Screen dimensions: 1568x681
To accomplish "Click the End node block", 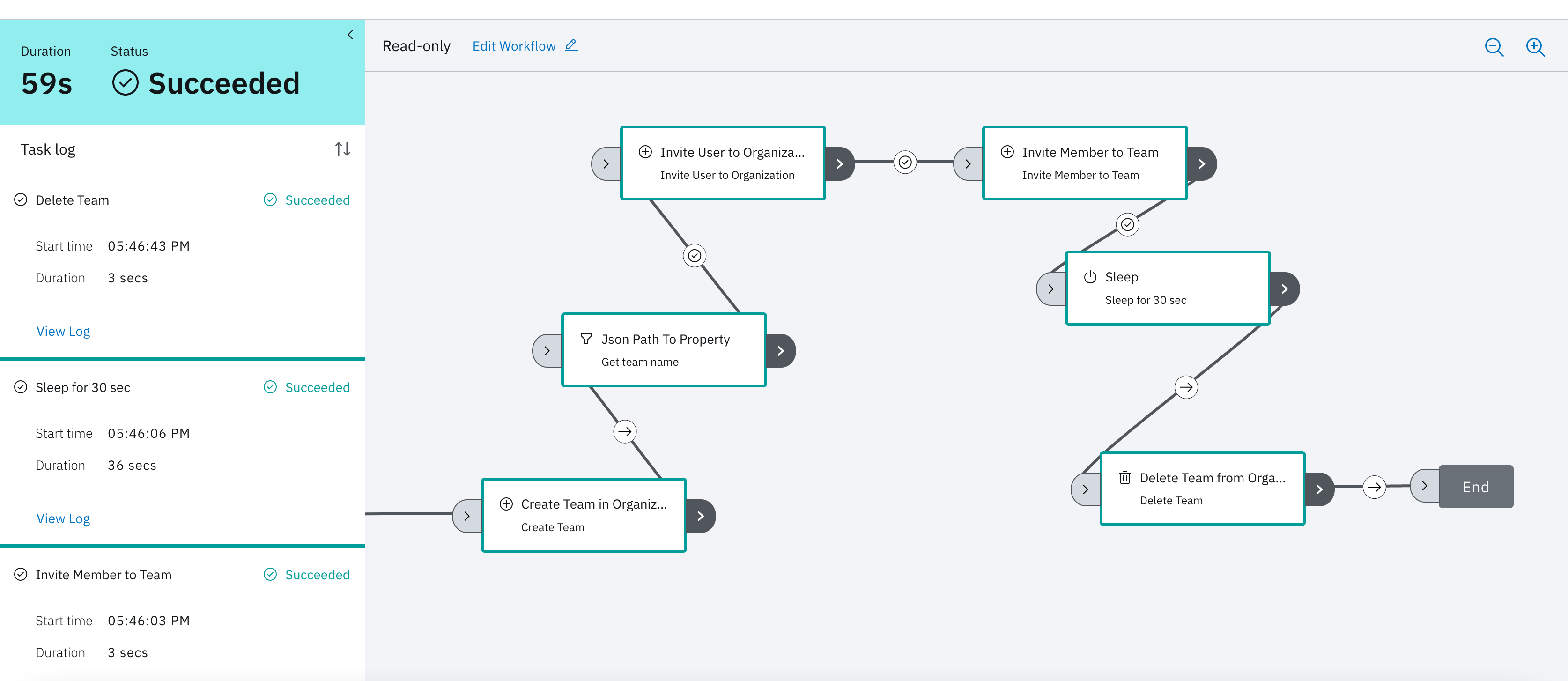I will (1475, 487).
